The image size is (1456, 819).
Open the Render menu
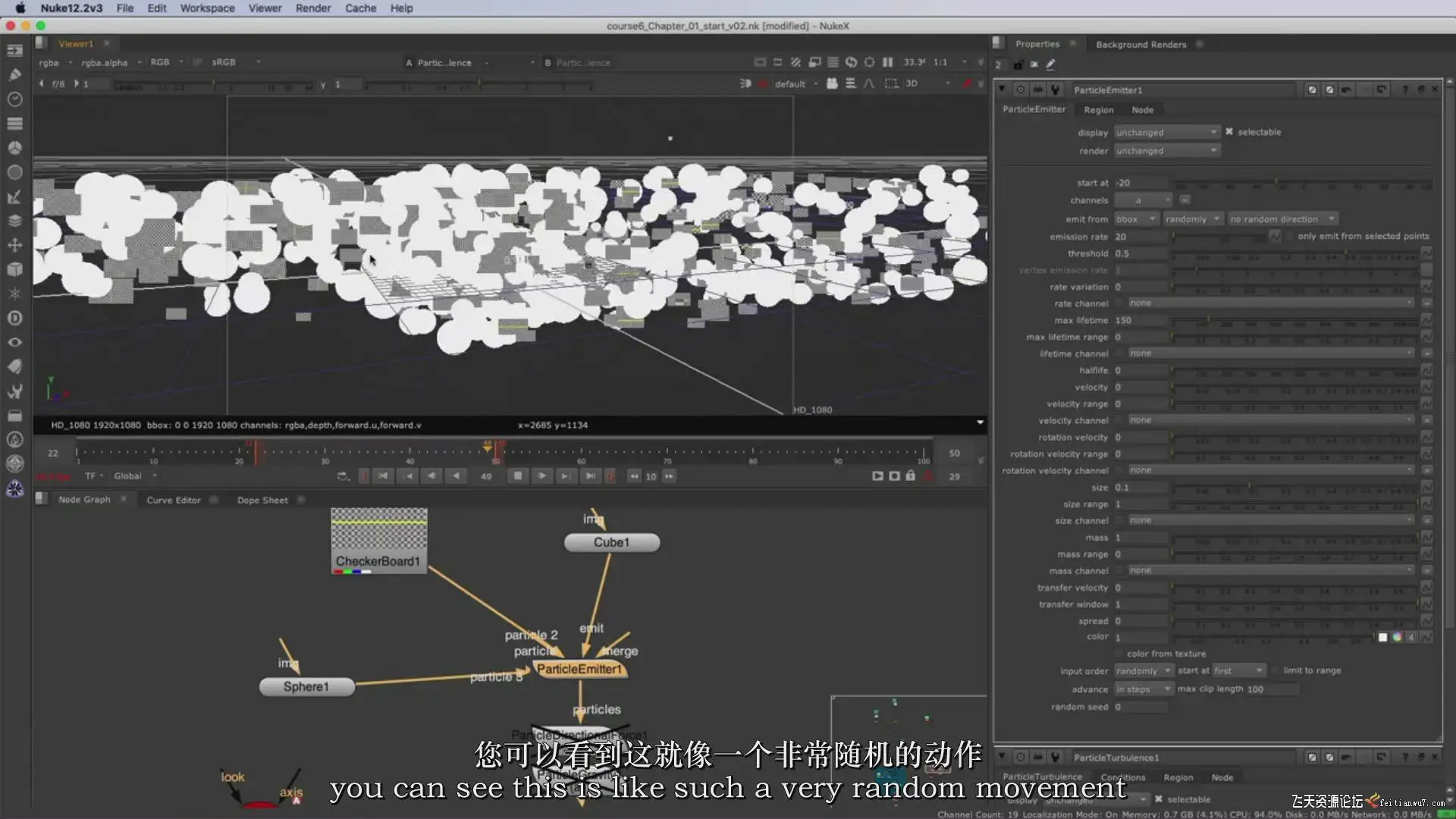(x=312, y=8)
